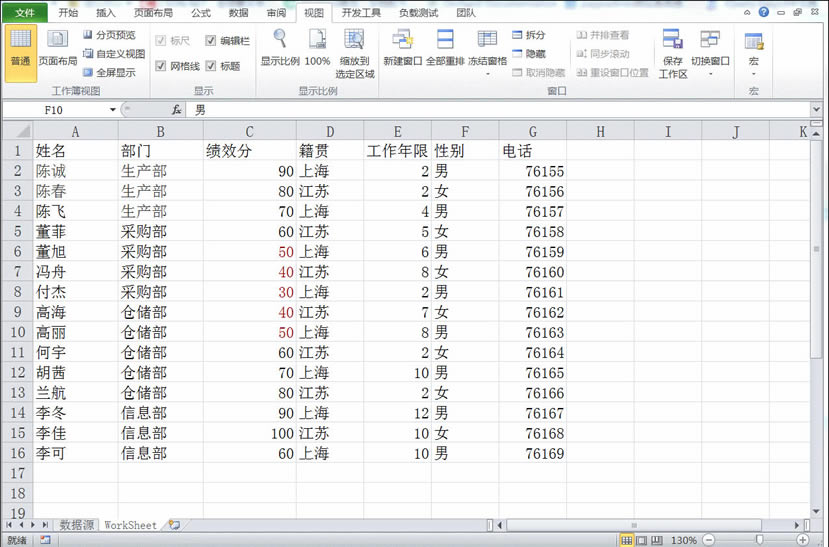Minimize the ribbon with the caret icon

(x=747, y=12)
